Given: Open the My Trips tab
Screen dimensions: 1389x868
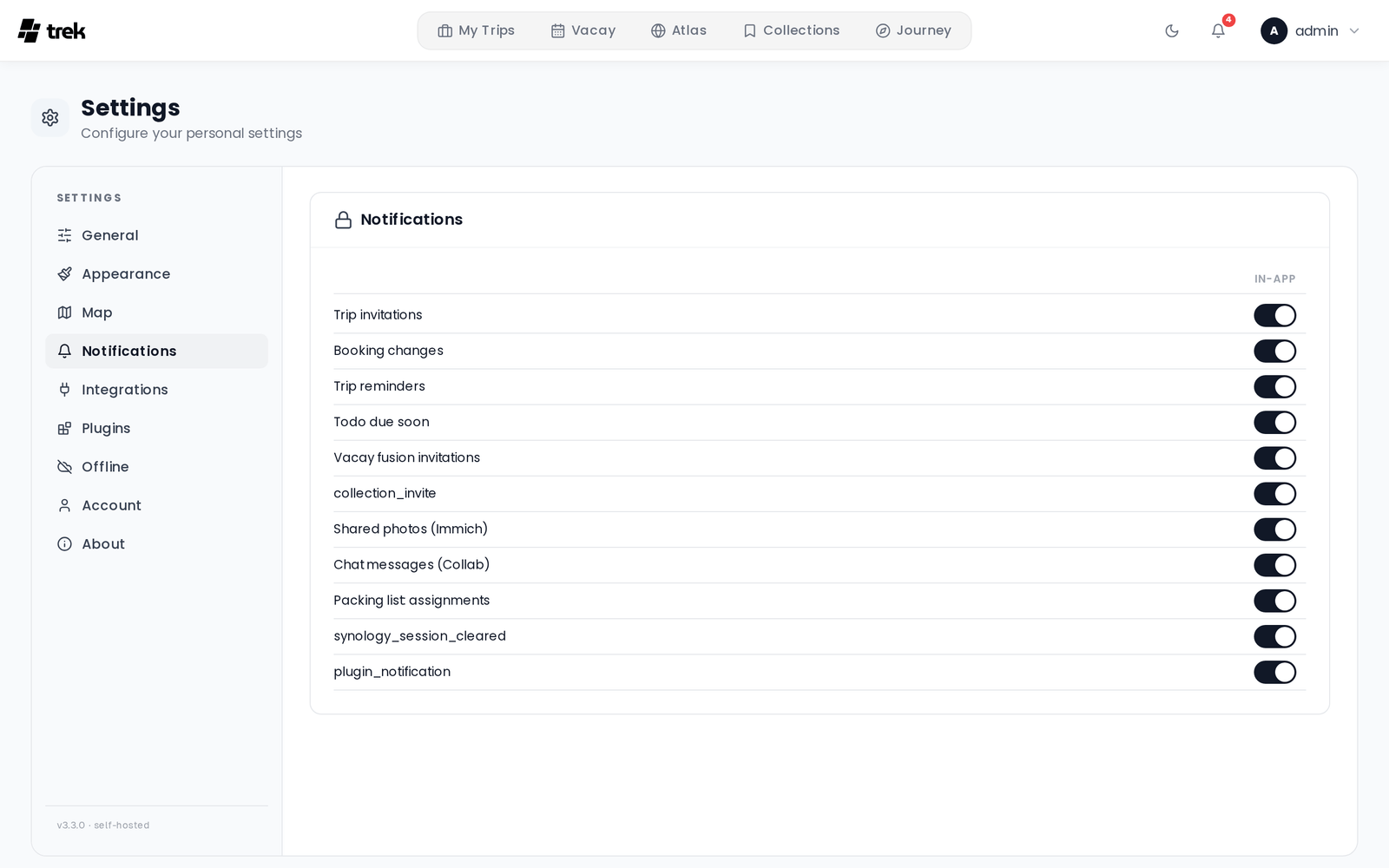Looking at the screenshot, I should 476,30.
